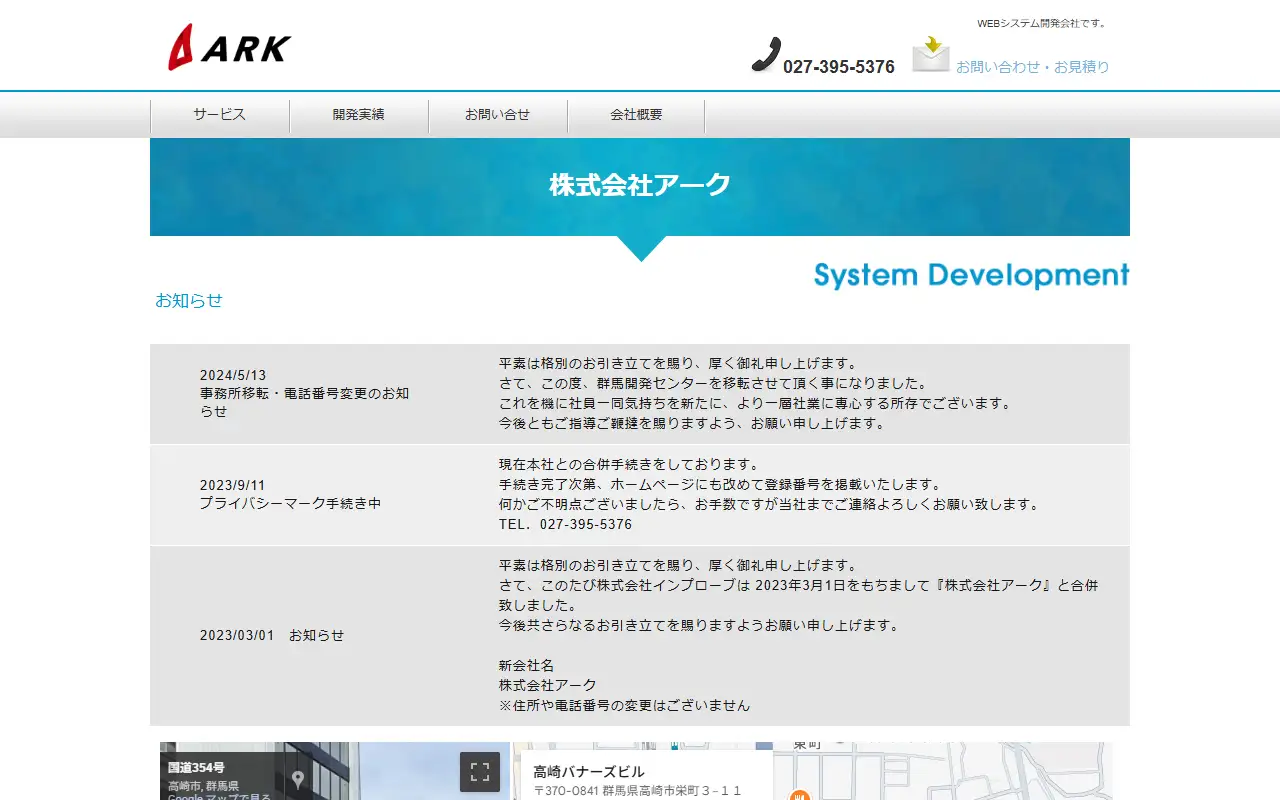This screenshot has width=1280, height=800.
Task: Click the 国道354号 street view label
Action: (196, 768)
